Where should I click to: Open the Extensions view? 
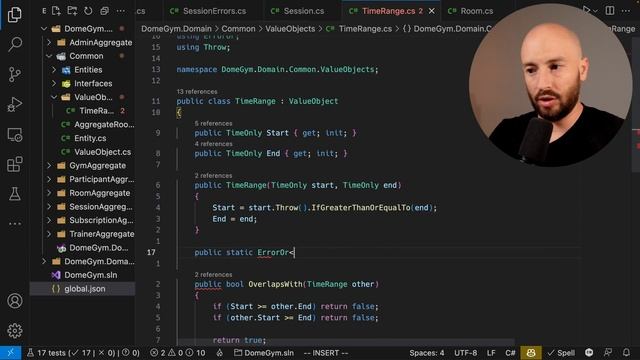tap(15, 164)
